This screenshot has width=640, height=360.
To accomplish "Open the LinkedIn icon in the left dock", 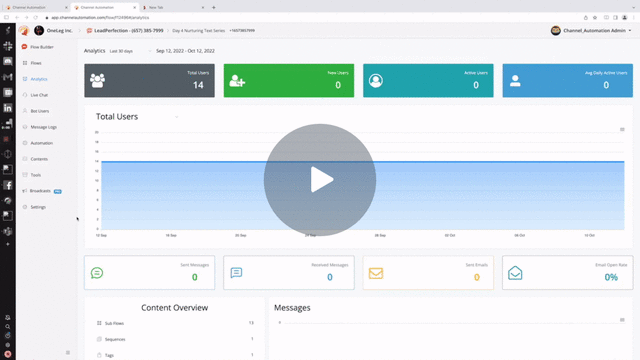I will pyautogui.click(x=8, y=108).
